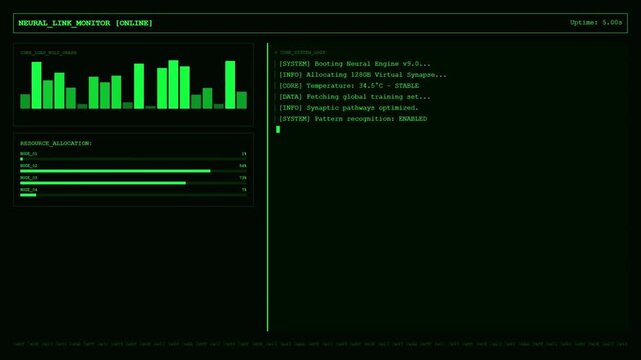Screen dimensions: 641x360
Task: Click the last bar of the core load graph
Action: point(242,100)
